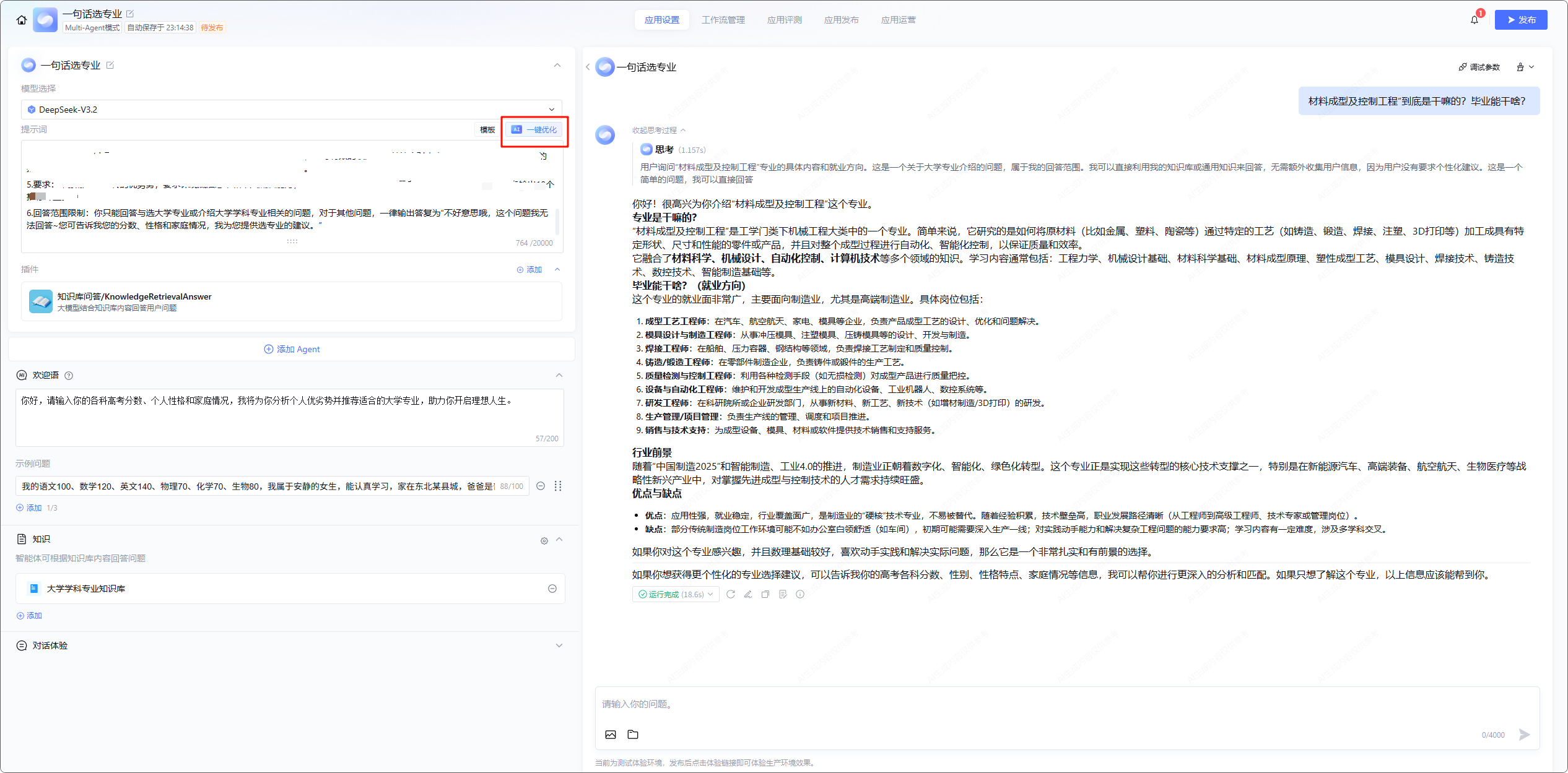The image size is (1568, 773).
Task: Open the DeepSeek-V3.2 model dropdown
Action: tap(292, 110)
